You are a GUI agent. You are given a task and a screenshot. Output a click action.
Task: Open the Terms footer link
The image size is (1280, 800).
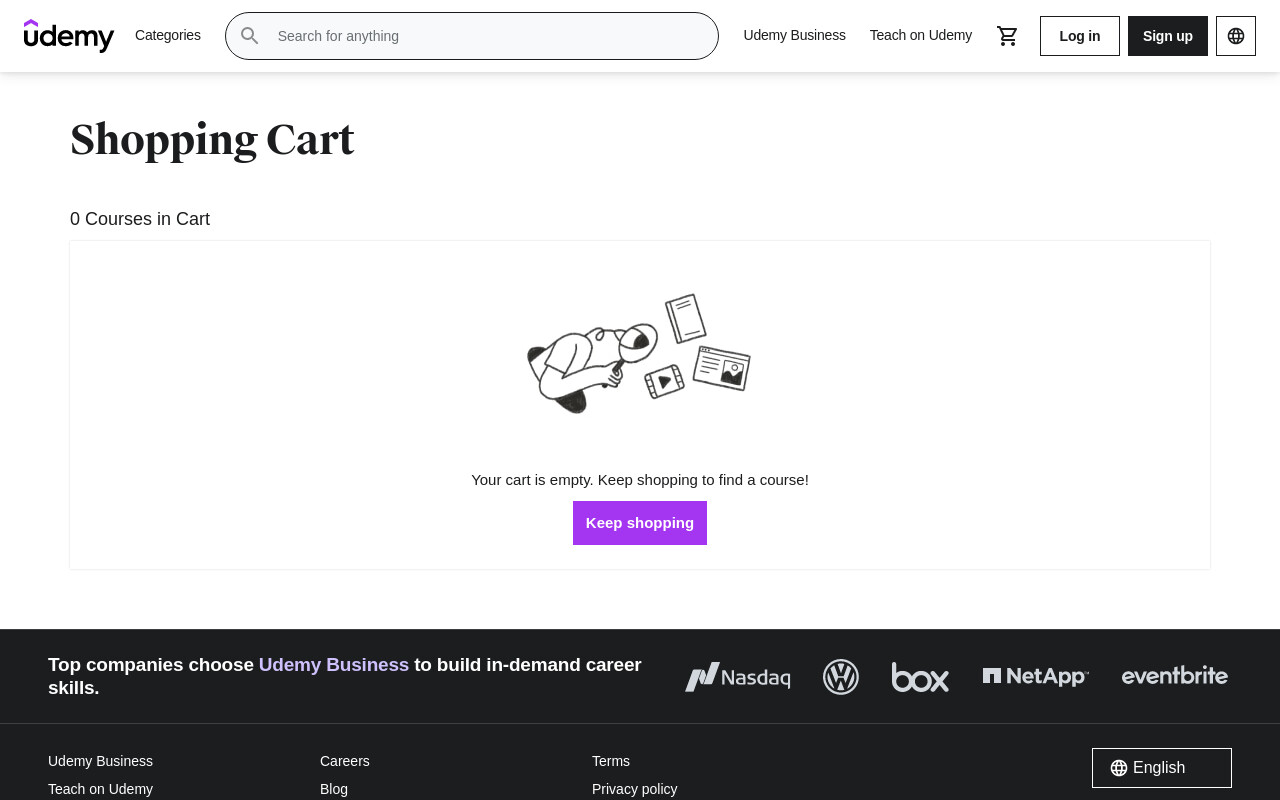(x=611, y=761)
